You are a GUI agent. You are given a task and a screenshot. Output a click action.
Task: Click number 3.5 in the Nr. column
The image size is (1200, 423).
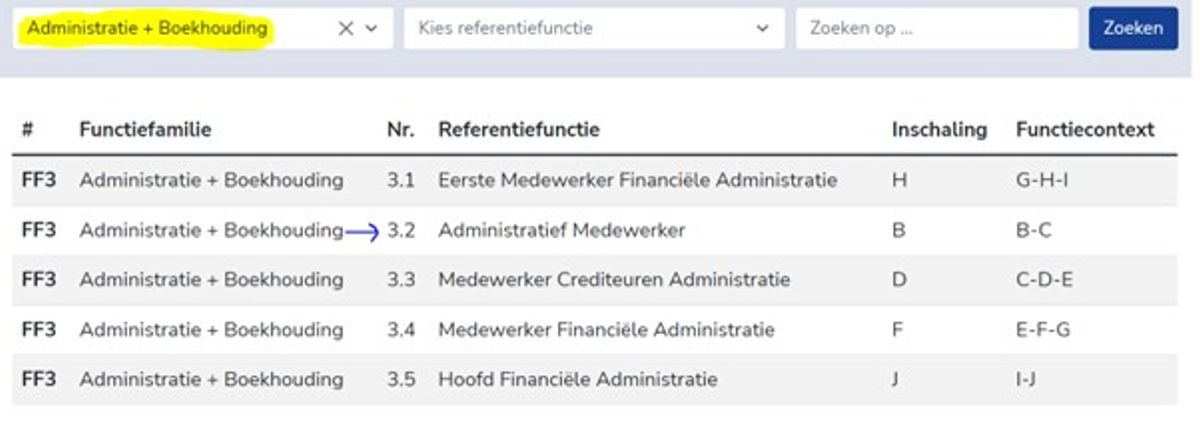400,380
